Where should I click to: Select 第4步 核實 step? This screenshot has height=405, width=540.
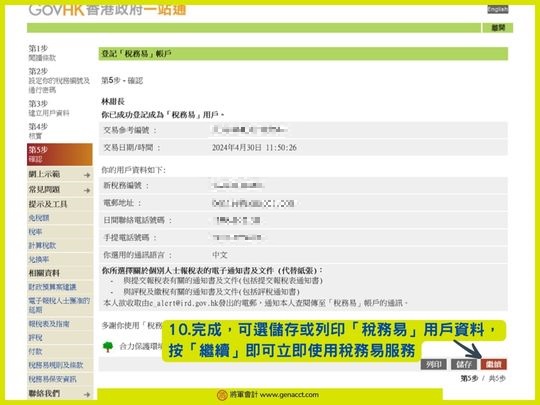click(38, 131)
